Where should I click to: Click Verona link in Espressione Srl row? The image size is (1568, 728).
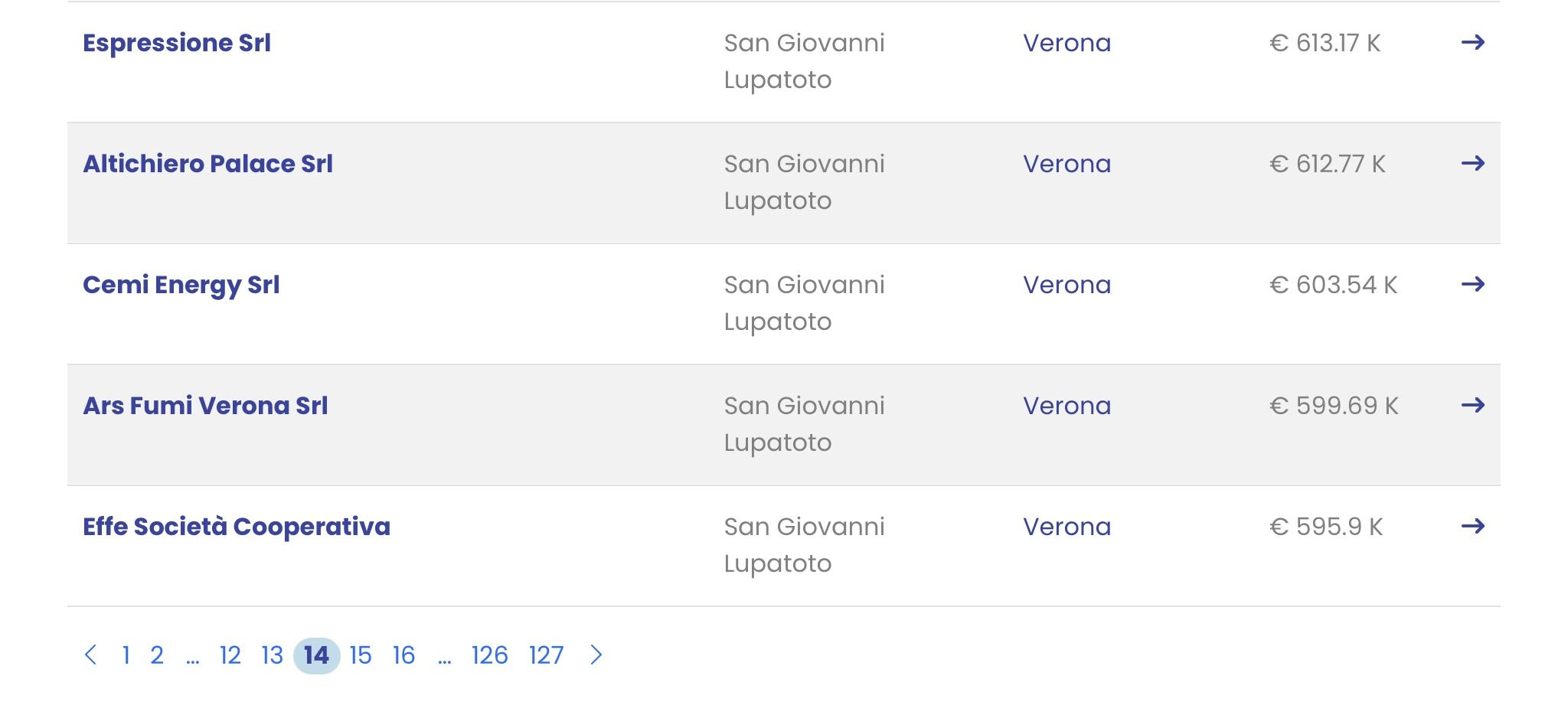click(x=1067, y=43)
